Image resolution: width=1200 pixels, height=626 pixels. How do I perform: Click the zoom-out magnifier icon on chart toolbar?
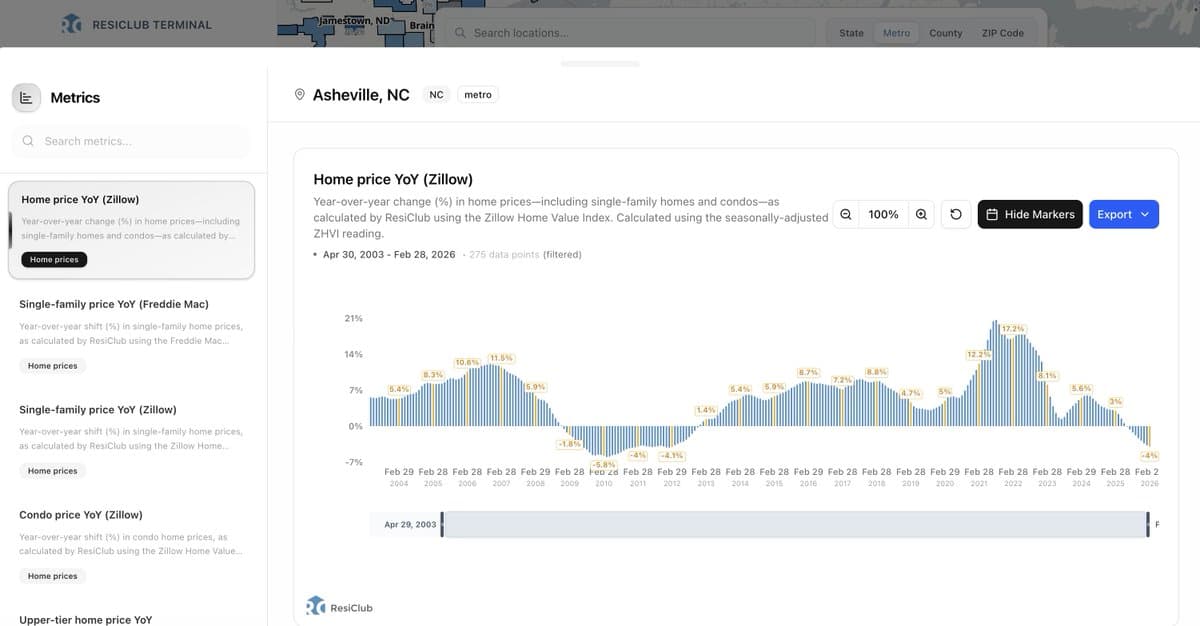tap(845, 214)
